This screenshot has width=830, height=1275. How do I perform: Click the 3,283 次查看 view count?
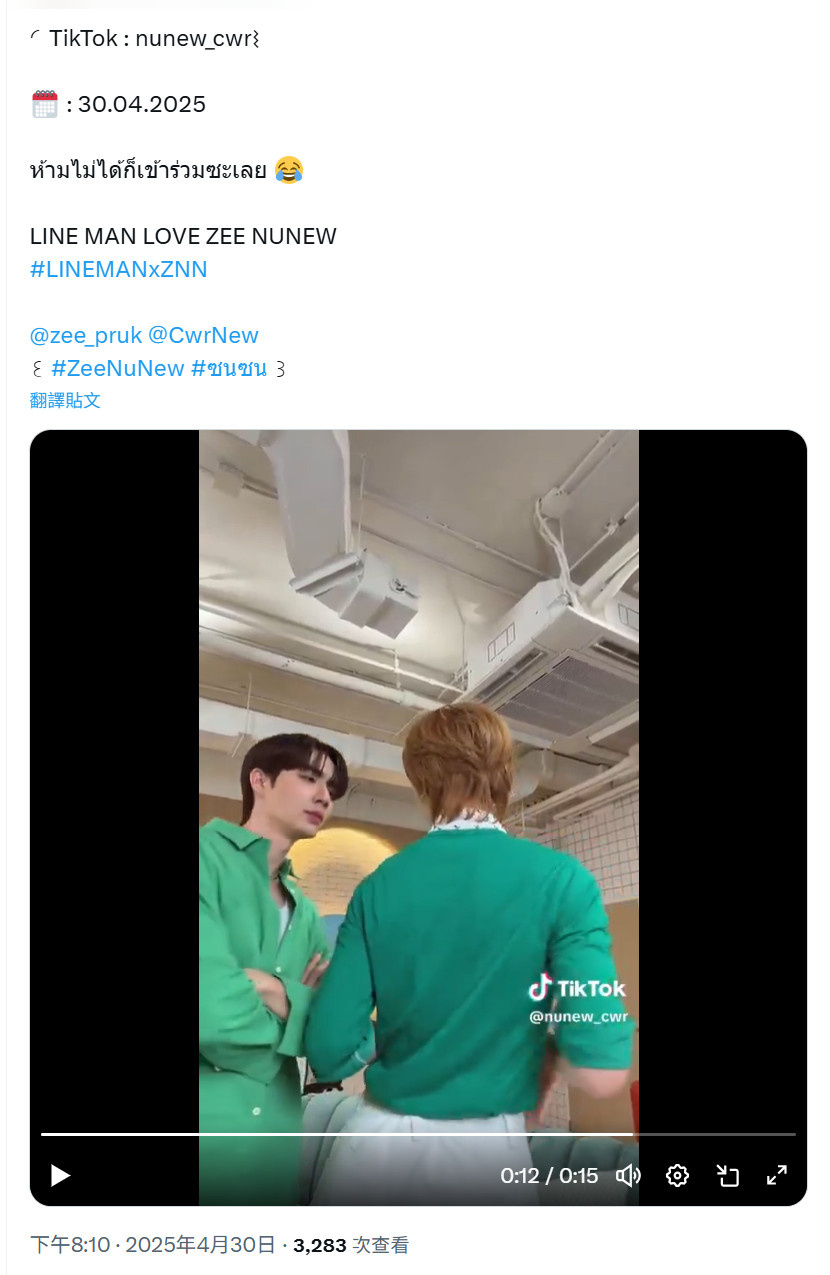coord(351,1245)
